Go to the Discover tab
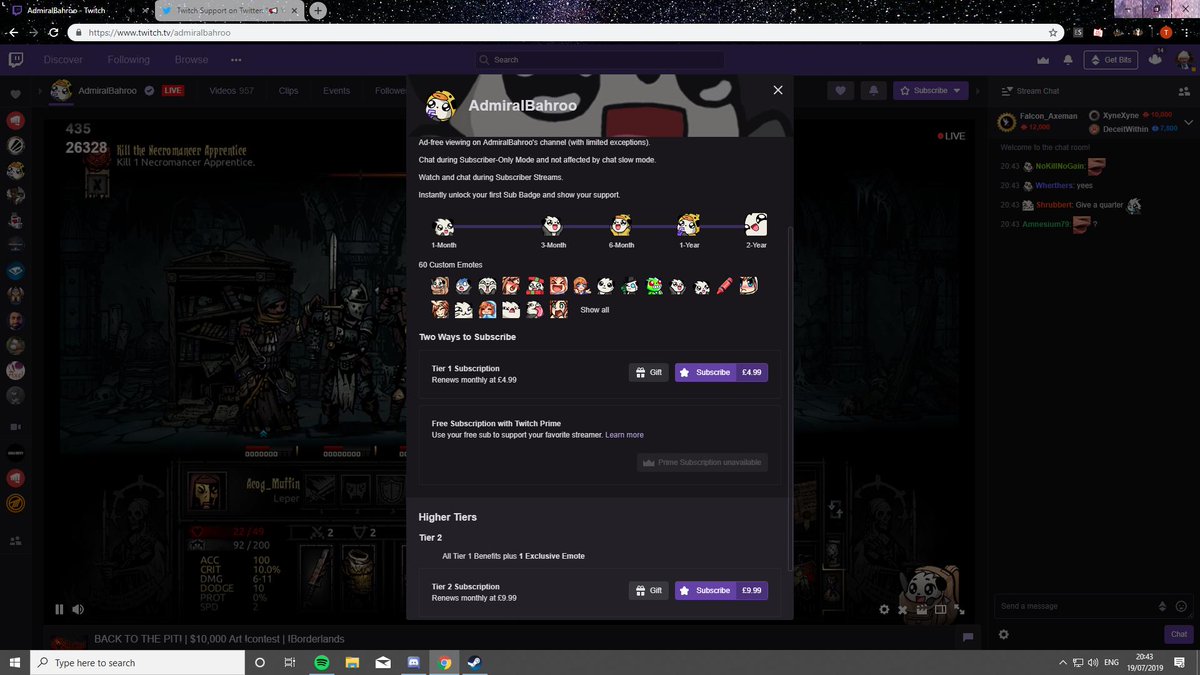Image resolution: width=1200 pixels, height=675 pixels. tap(63, 60)
